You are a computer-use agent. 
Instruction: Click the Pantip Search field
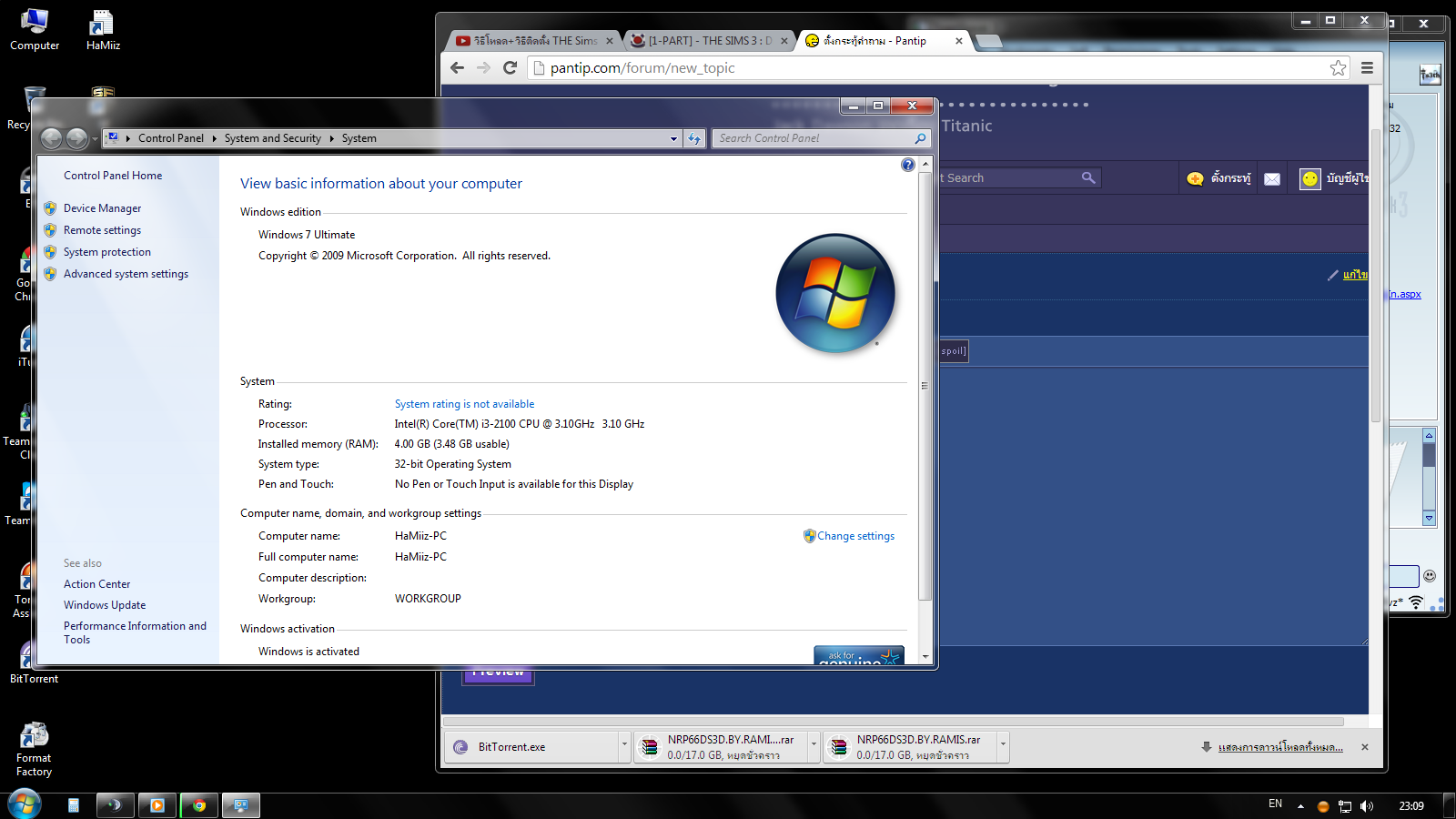(1010, 177)
